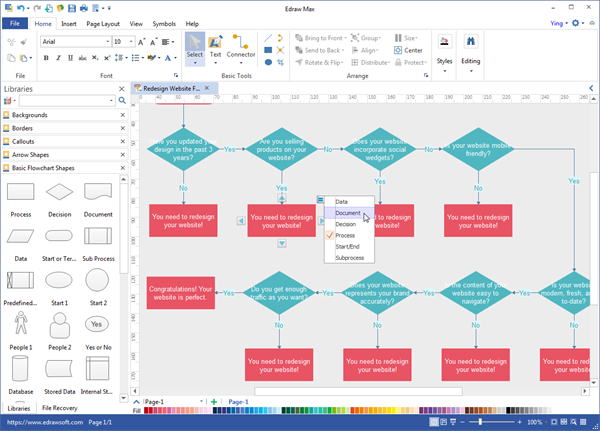Switch to the Symbols ribbon tab
The image size is (600, 431).
[164, 24]
